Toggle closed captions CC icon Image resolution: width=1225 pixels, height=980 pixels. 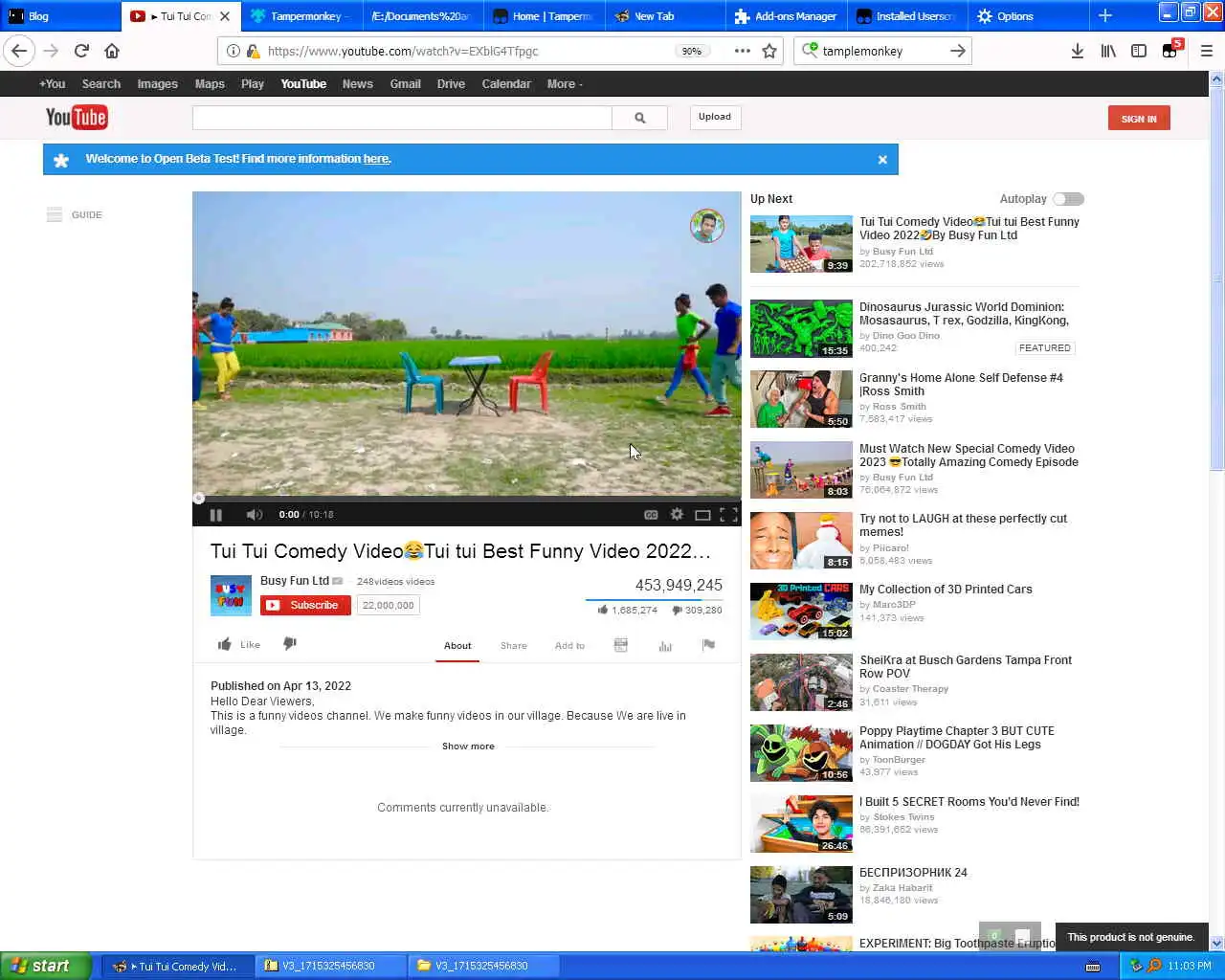click(651, 515)
